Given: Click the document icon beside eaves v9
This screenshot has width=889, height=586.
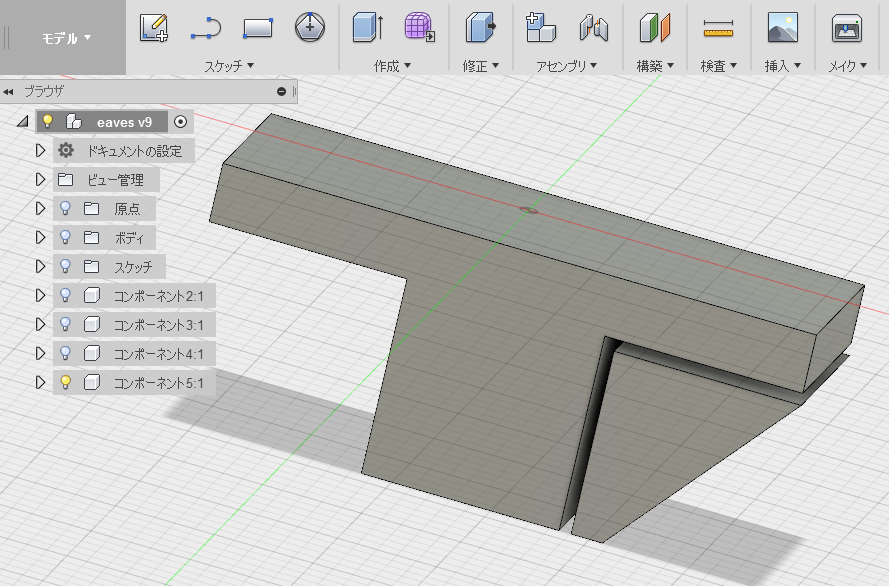Looking at the screenshot, I should [74, 121].
